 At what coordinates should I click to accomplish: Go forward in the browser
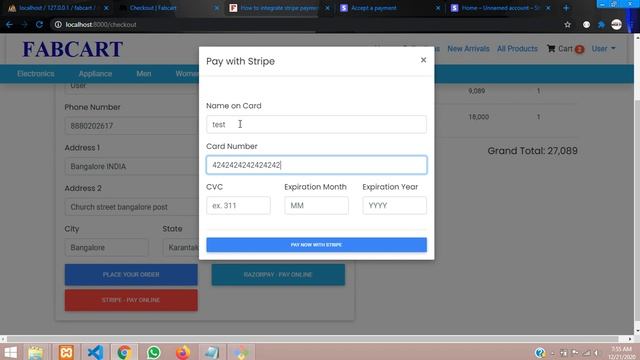click(x=24, y=24)
